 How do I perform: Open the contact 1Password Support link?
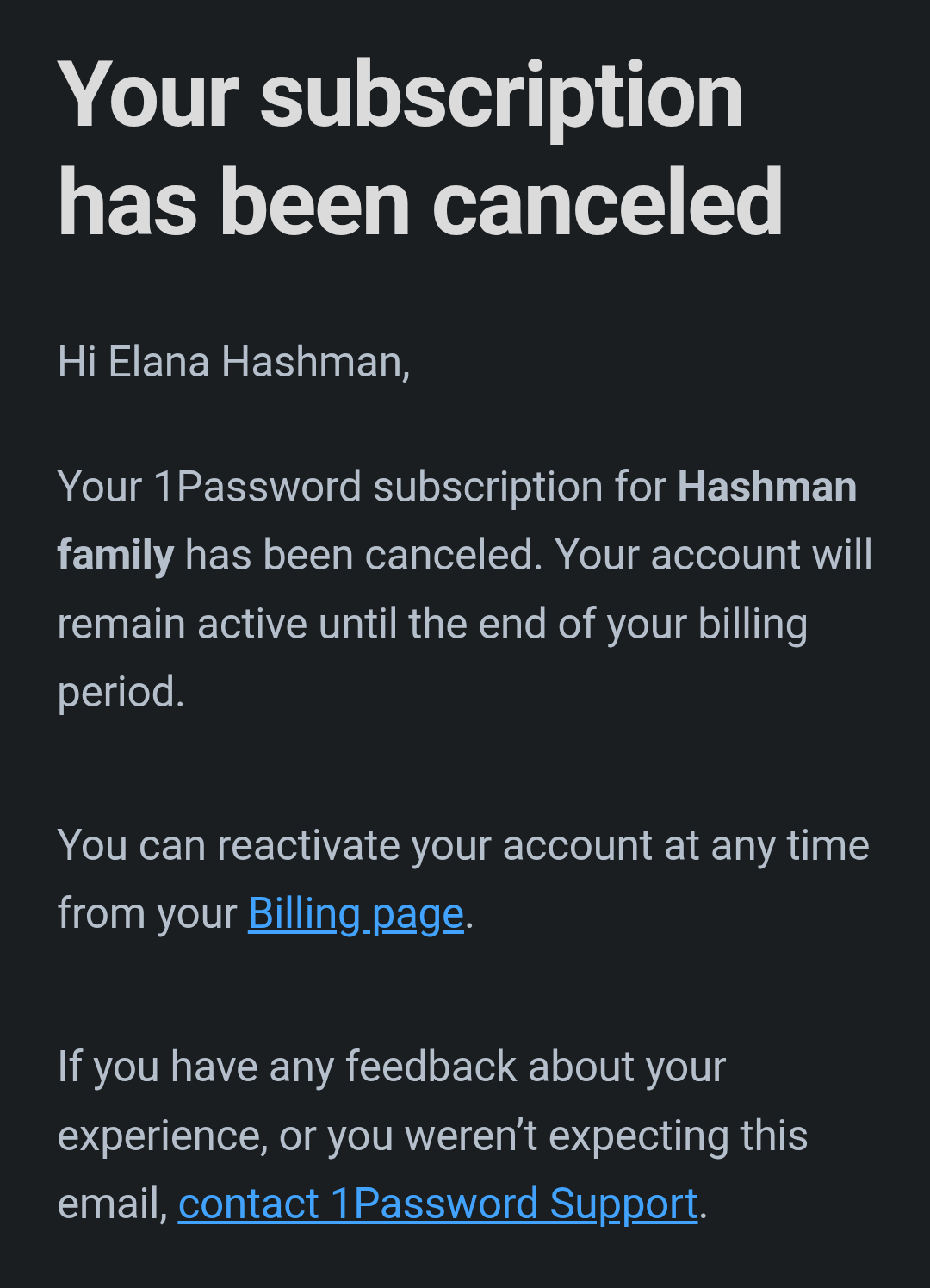(x=437, y=1204)
